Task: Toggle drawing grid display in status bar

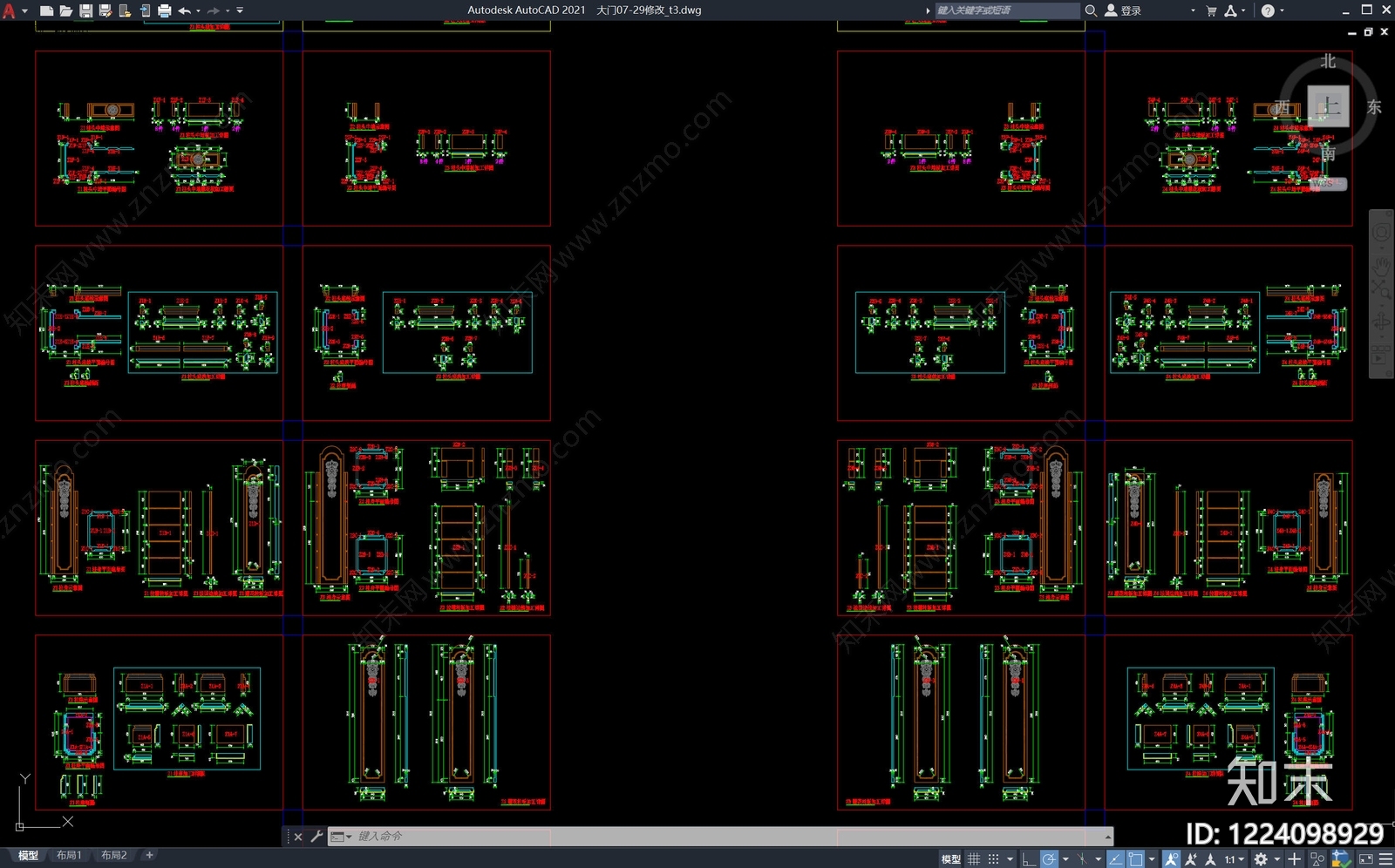Action: (x=974, y=859)
